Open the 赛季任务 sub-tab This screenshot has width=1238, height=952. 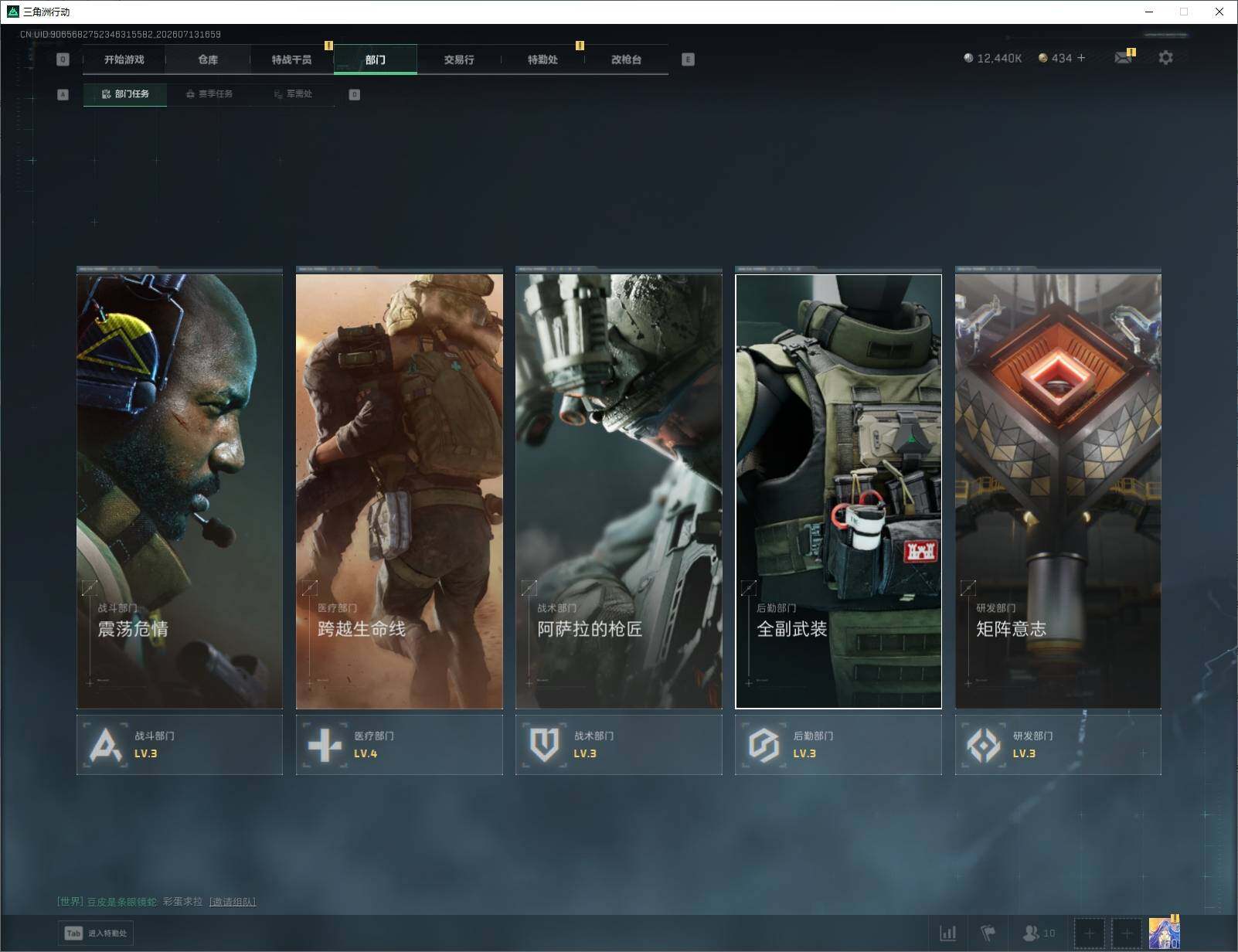pyautogui.click(x=209, y=94)
